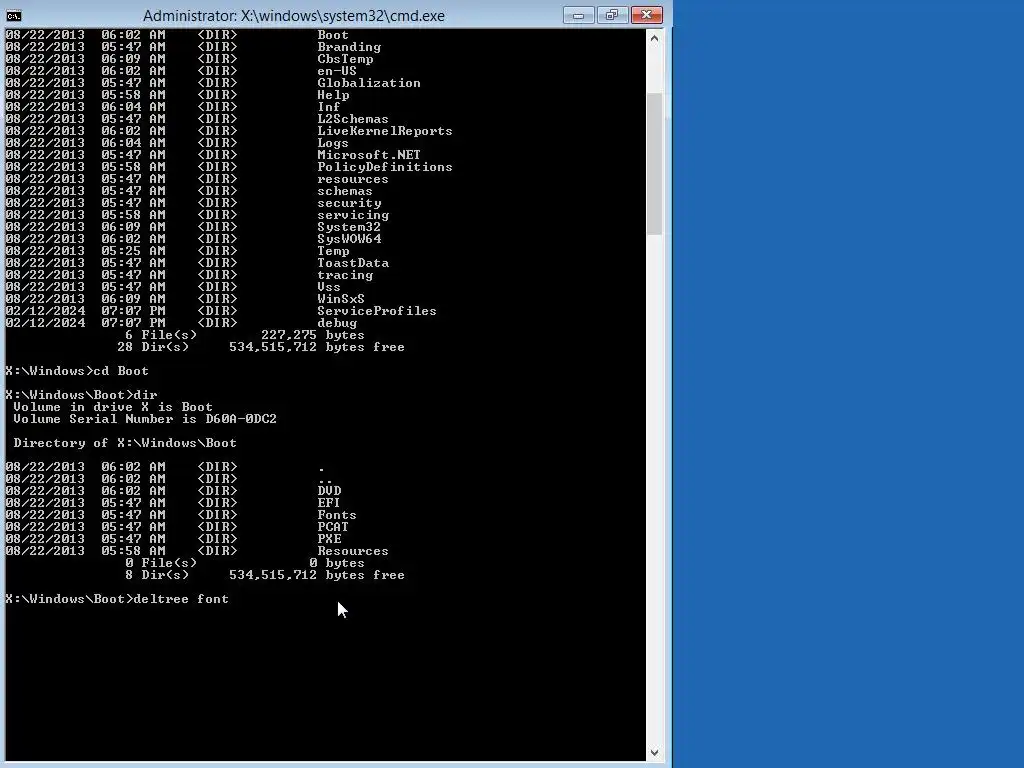Click the scrollbar down arrow
This screenshot has width=1024, height=768.
pyautogui.click(x=654, y=753)
